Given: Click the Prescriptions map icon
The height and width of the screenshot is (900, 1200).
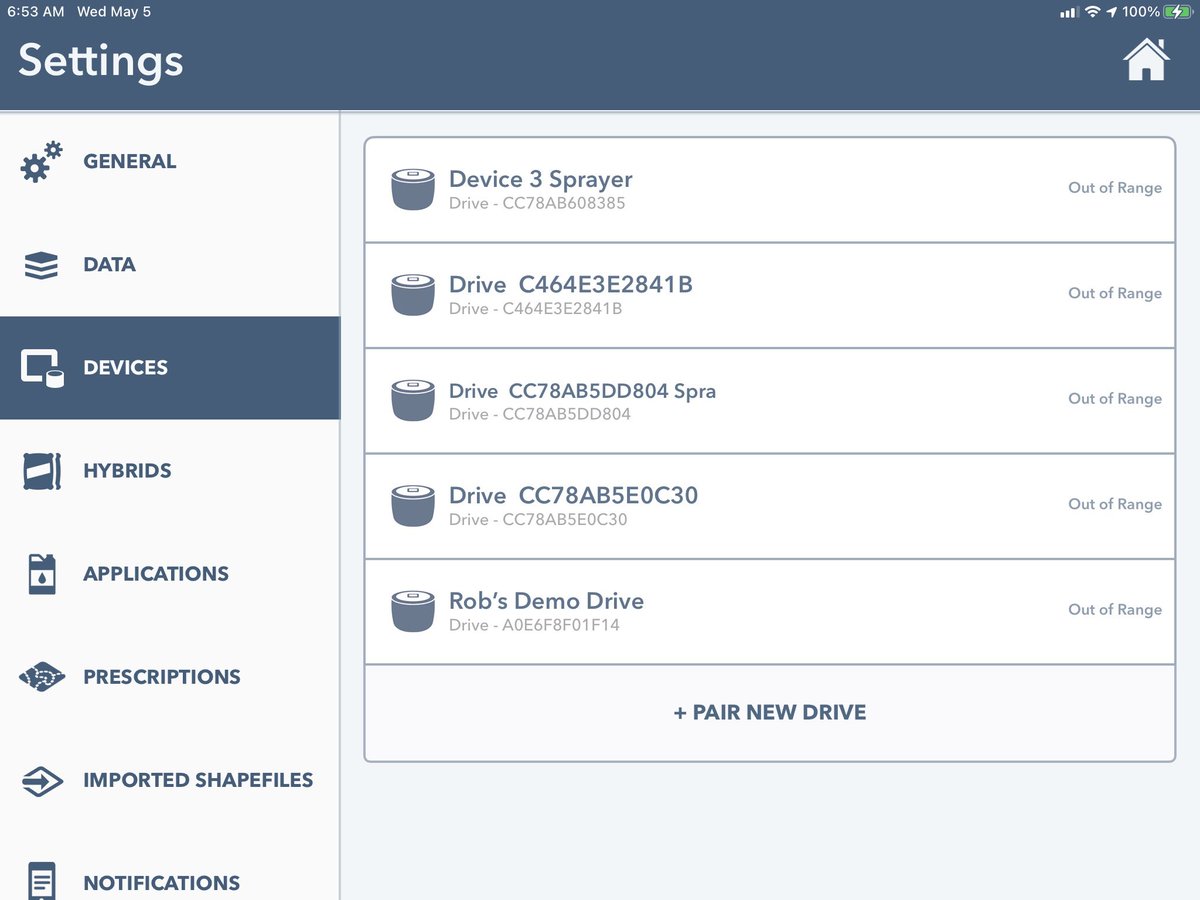Looking at the screenshot, I should (42, 677).
